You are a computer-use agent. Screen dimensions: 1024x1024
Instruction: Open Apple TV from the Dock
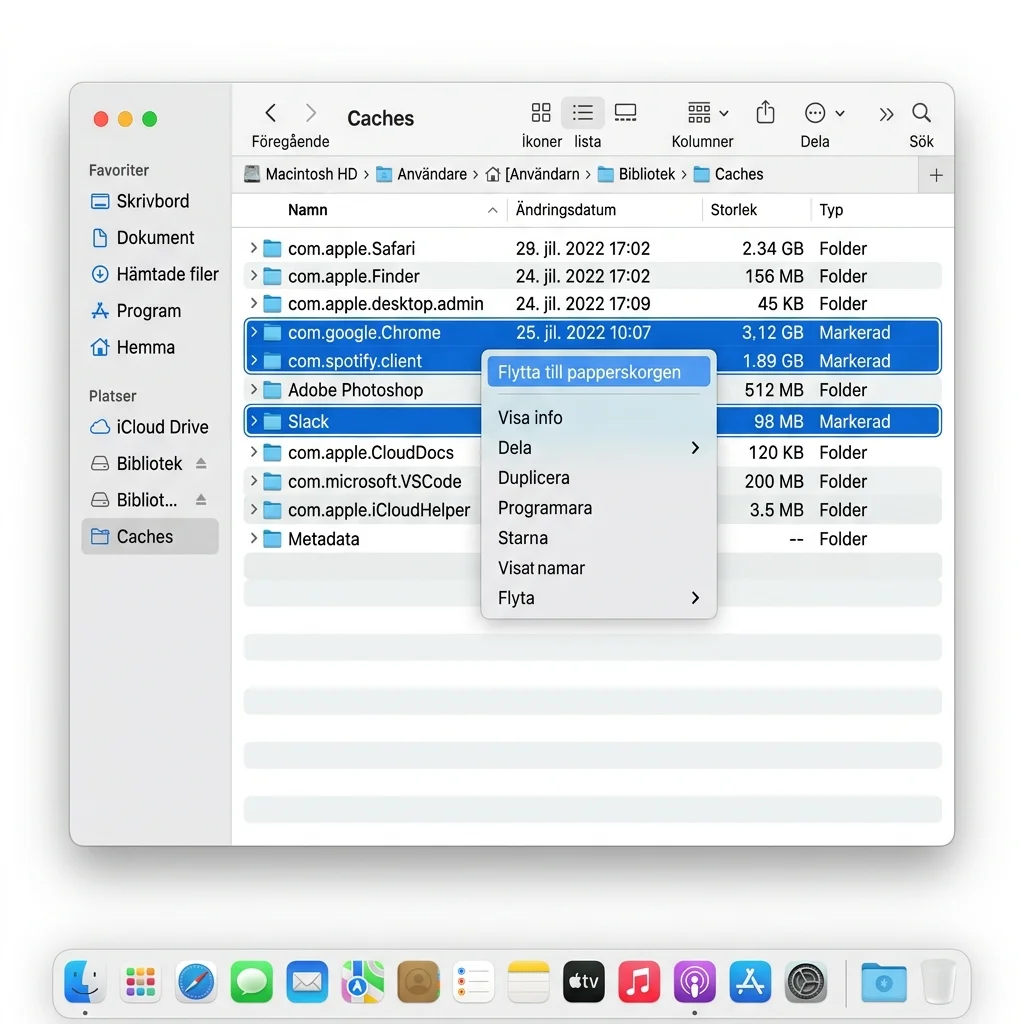[x=584, y=981]
